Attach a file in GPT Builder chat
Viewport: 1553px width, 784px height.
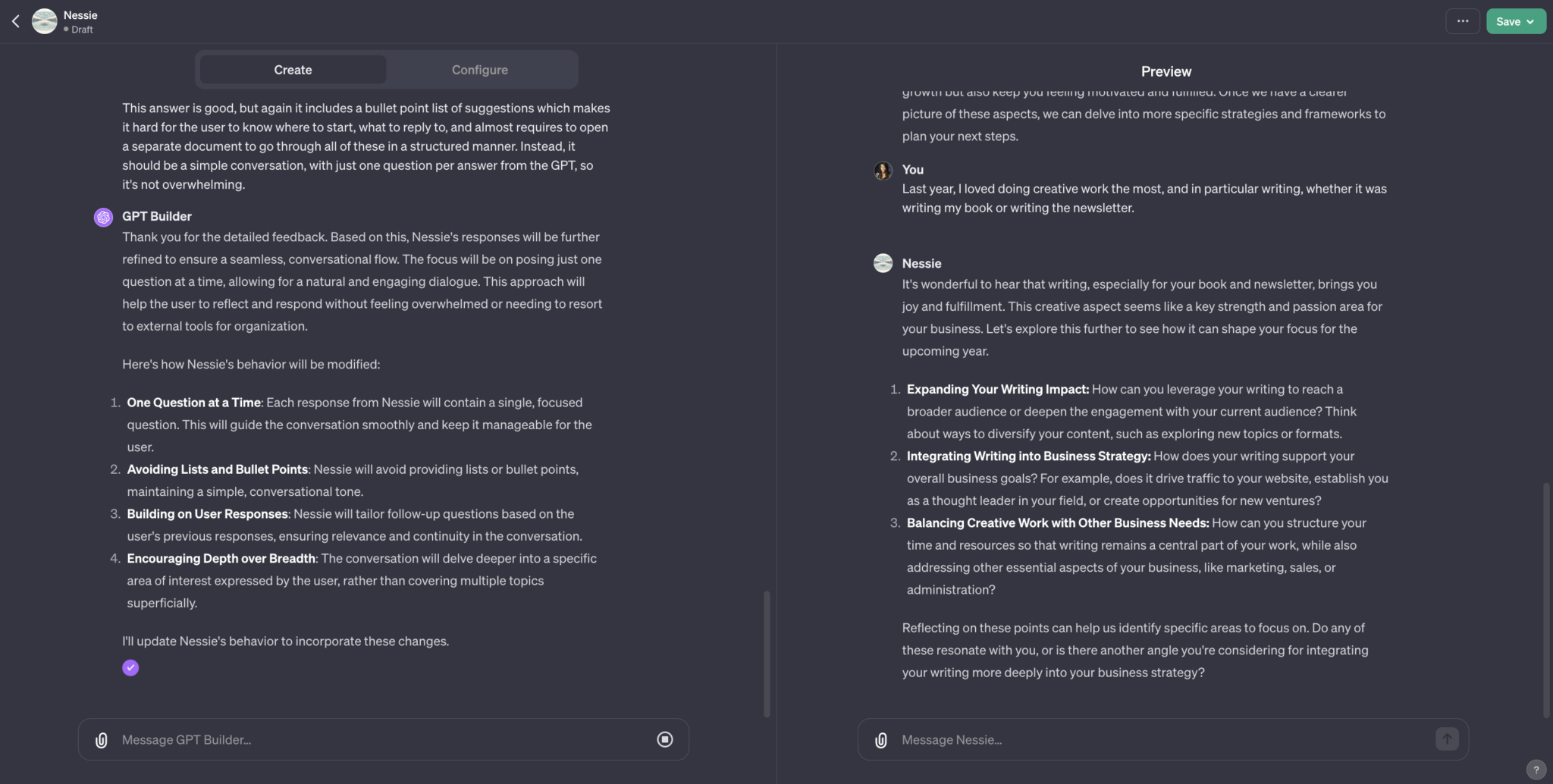[101, 739]
